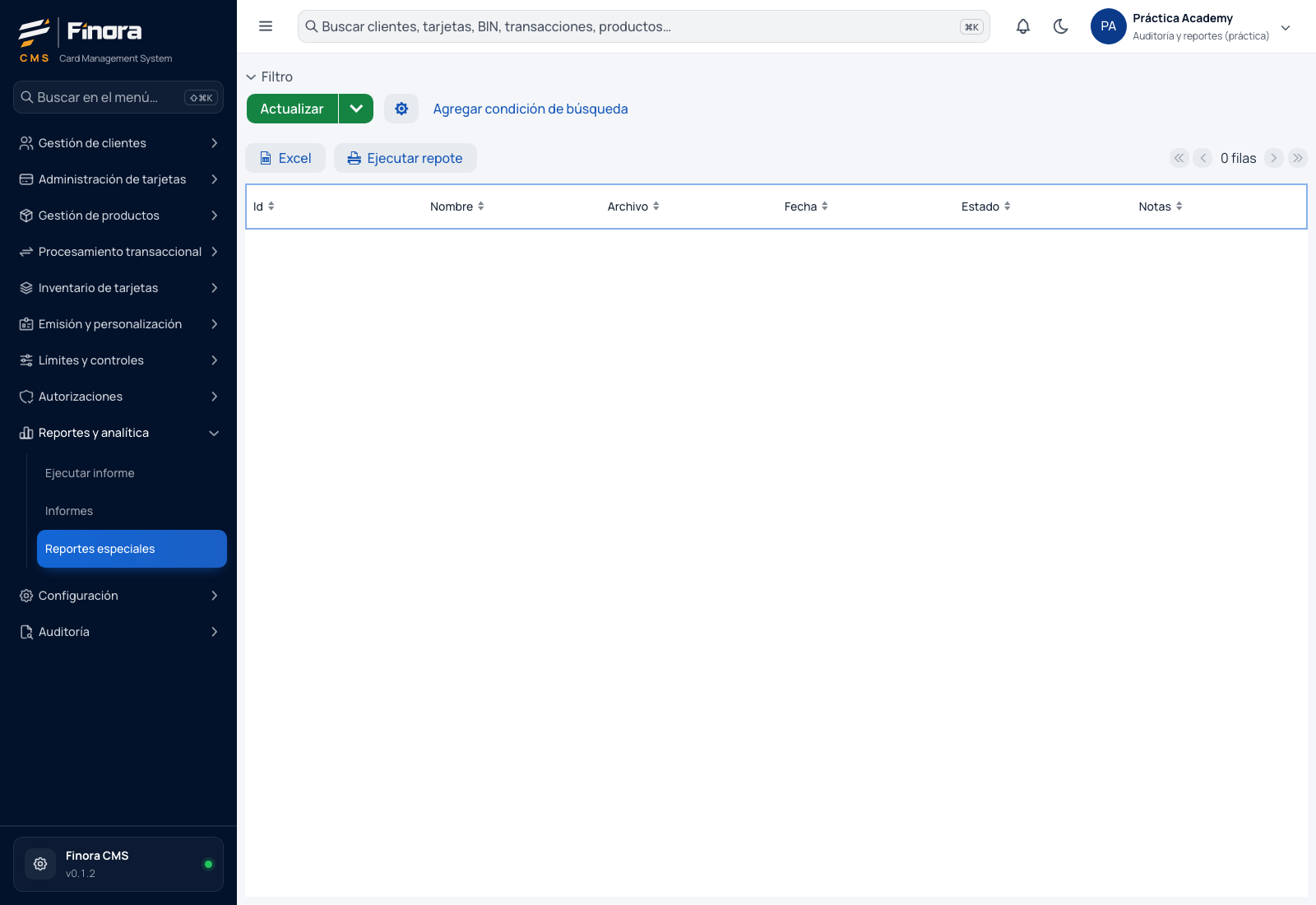
Task: Click the Actualizar button
Action: click(x=292, y=109)
